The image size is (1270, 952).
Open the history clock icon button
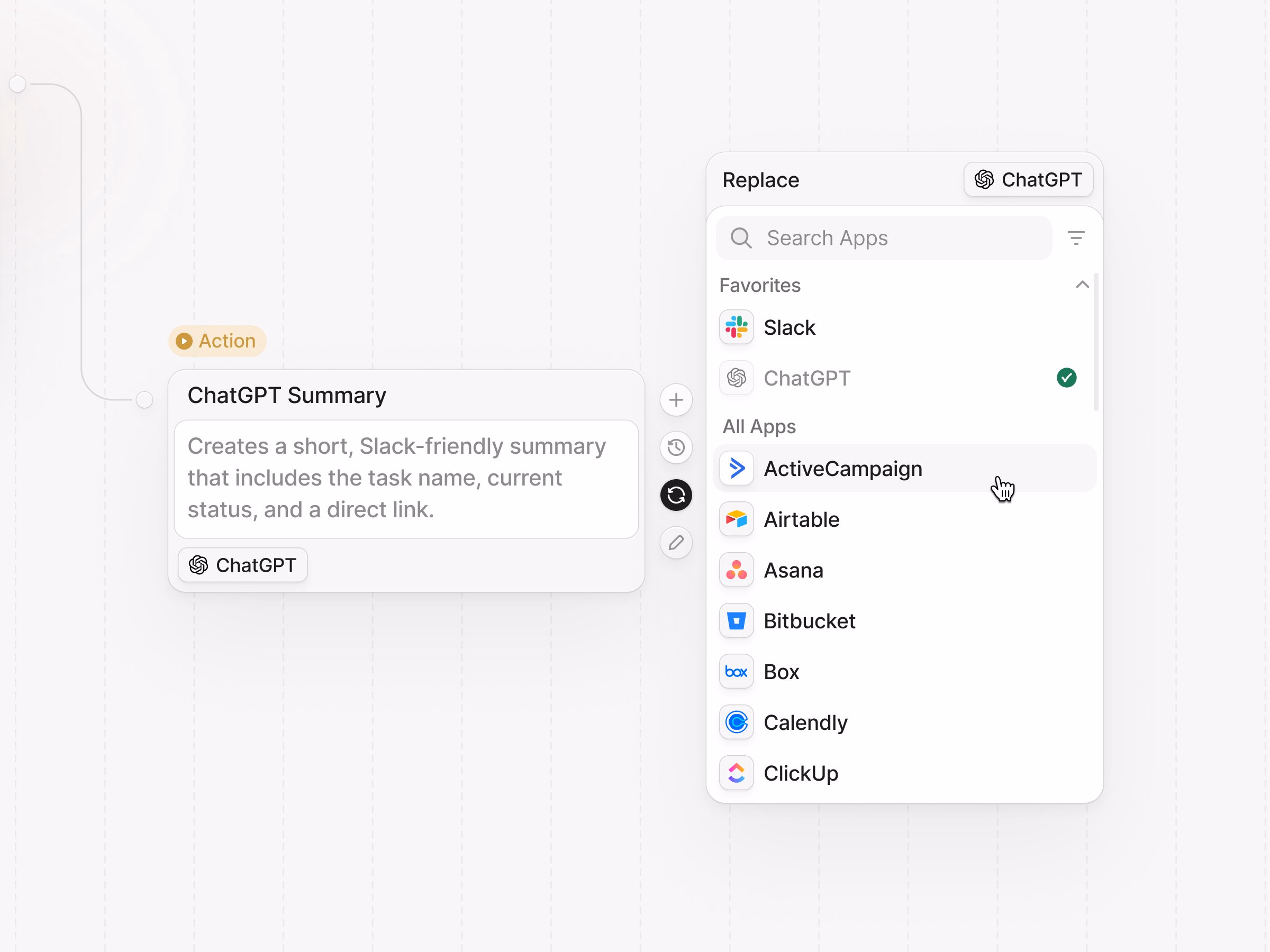pos(676,447)
